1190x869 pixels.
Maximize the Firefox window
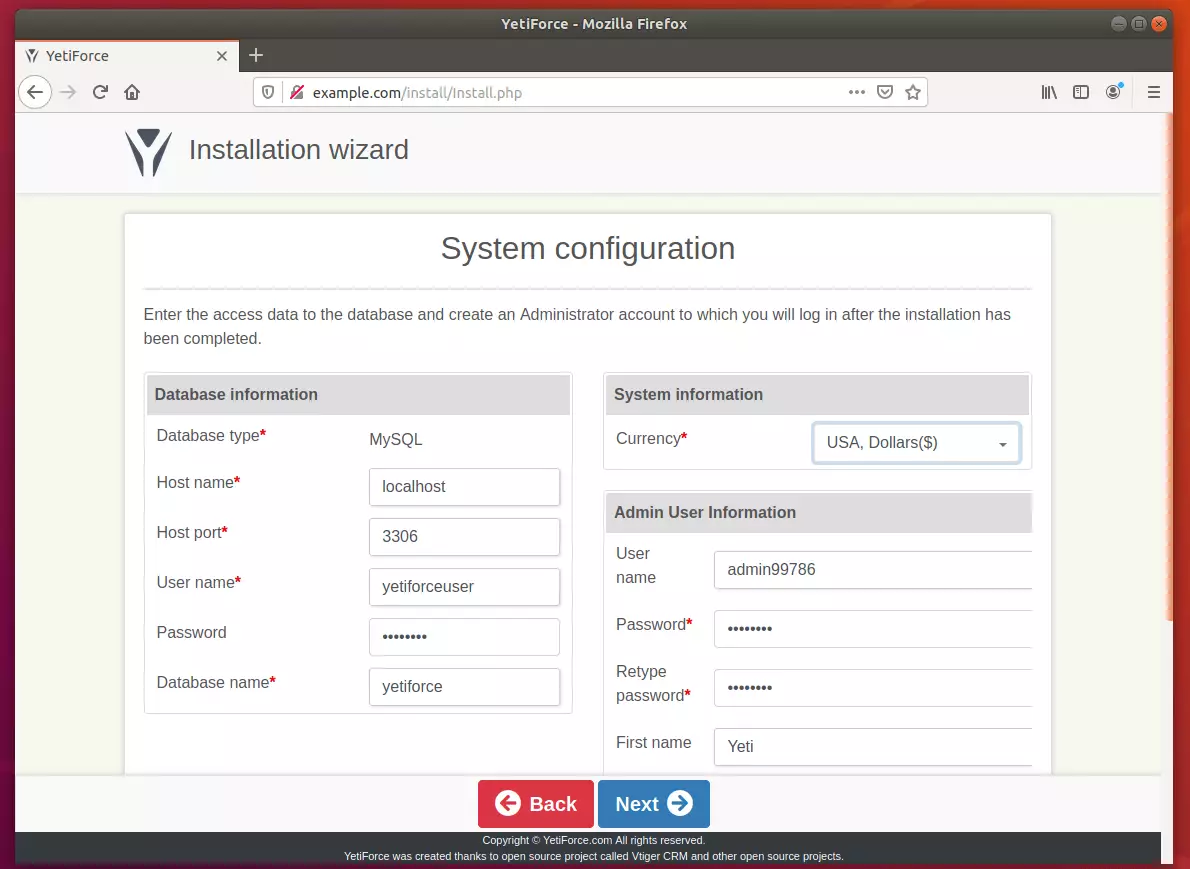[1138, 24]
